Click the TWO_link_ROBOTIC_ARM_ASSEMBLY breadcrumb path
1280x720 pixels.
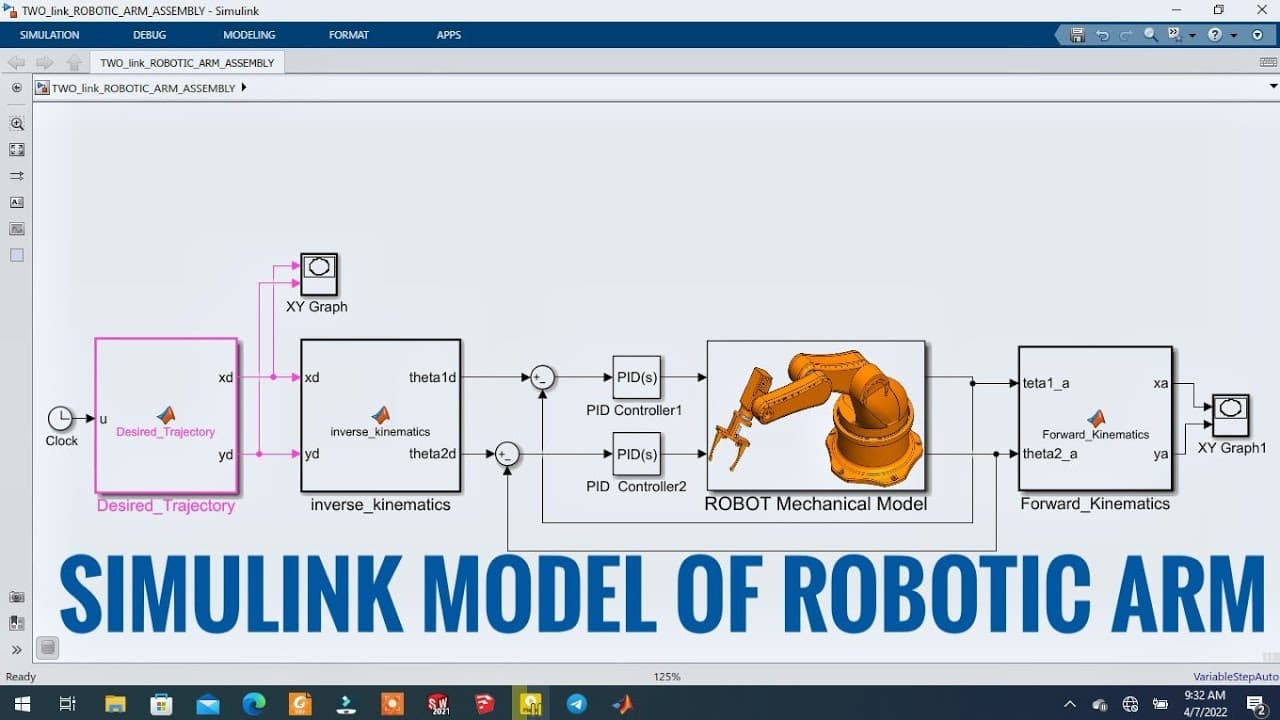[x=143, y=88]
